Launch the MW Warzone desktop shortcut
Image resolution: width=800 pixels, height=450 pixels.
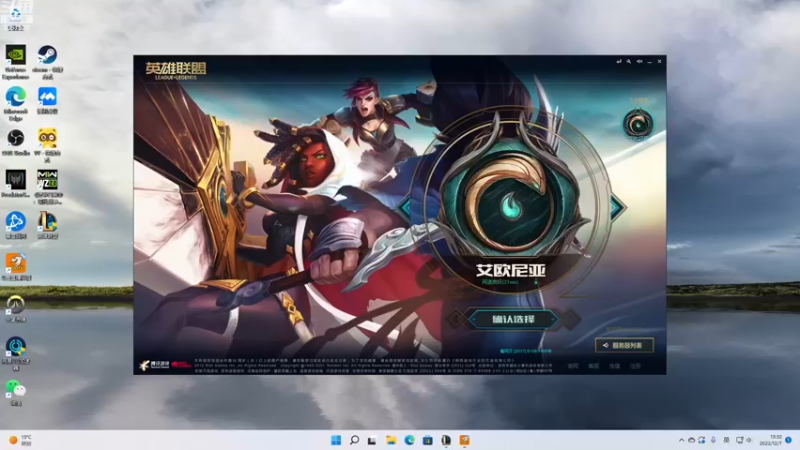(x=47, y=187)
